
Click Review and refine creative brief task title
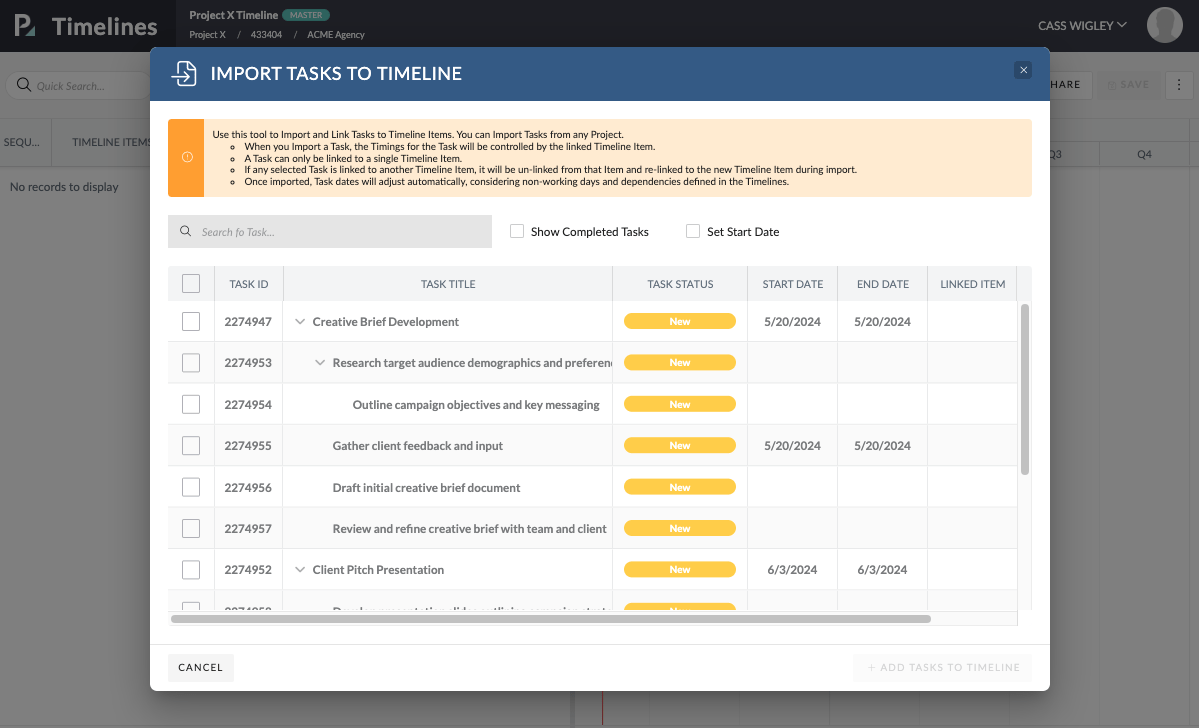(x=470, y=528)
